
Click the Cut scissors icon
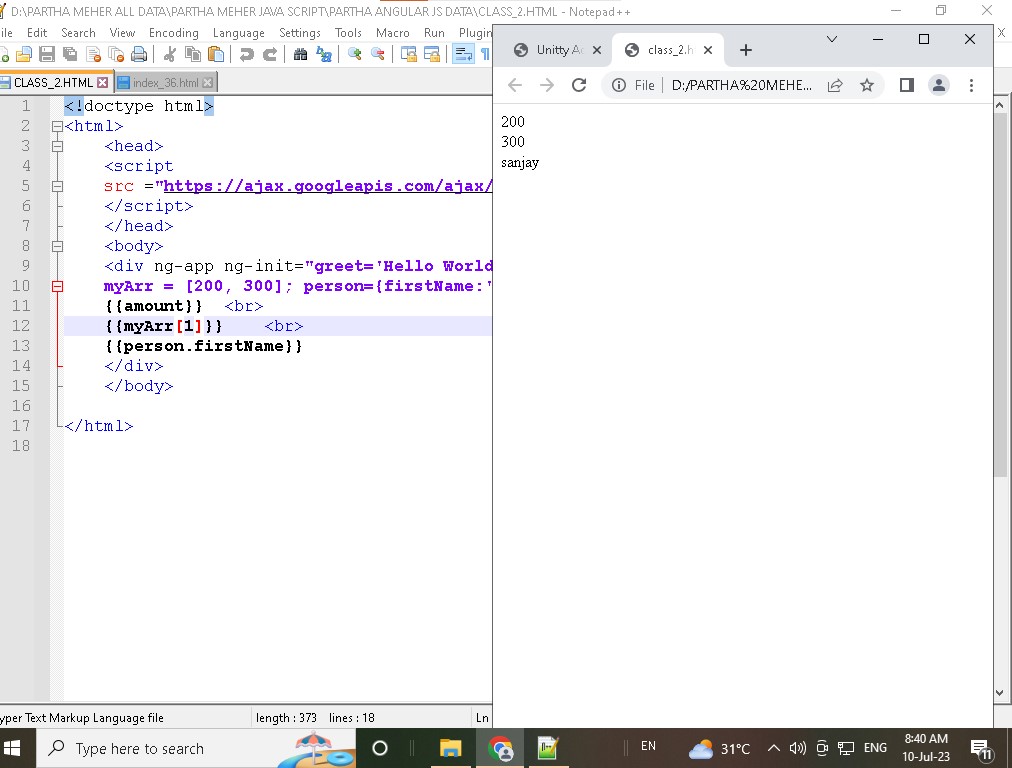point(169,55)
